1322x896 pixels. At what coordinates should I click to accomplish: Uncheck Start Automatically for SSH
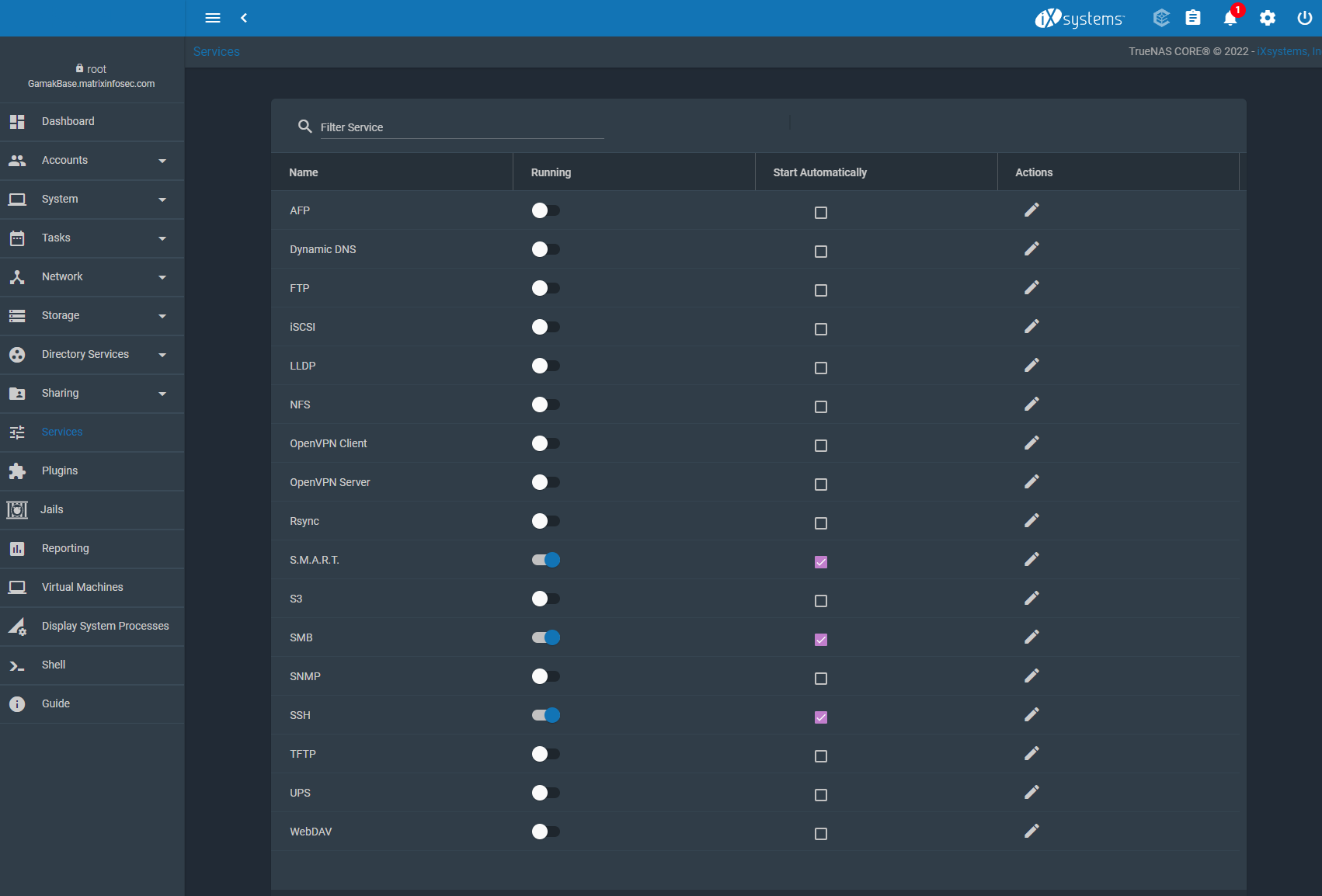(820, 717)
